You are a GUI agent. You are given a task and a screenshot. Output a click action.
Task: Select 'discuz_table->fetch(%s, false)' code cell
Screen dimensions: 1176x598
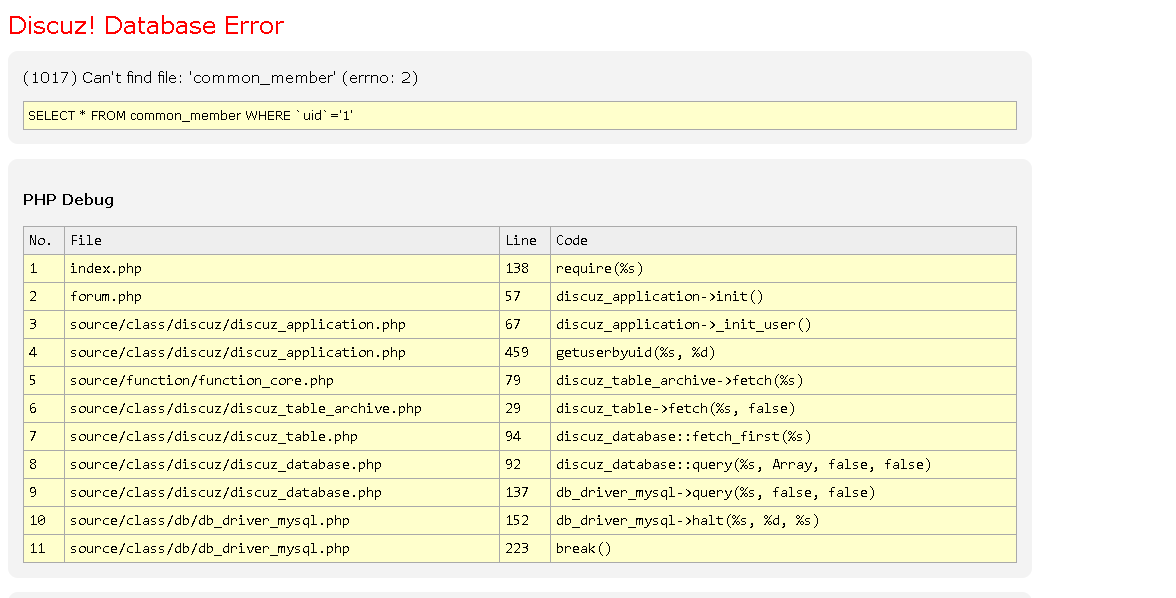(784, 408)
